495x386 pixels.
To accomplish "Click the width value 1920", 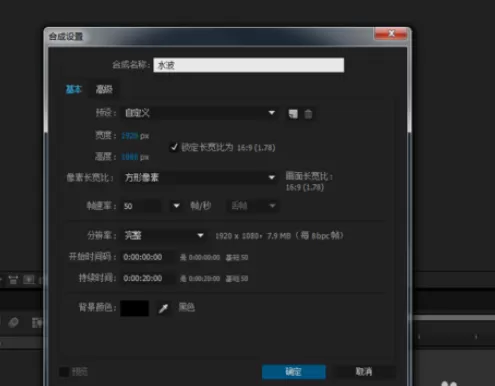I will pyautogui.click(x=130, y=136).
